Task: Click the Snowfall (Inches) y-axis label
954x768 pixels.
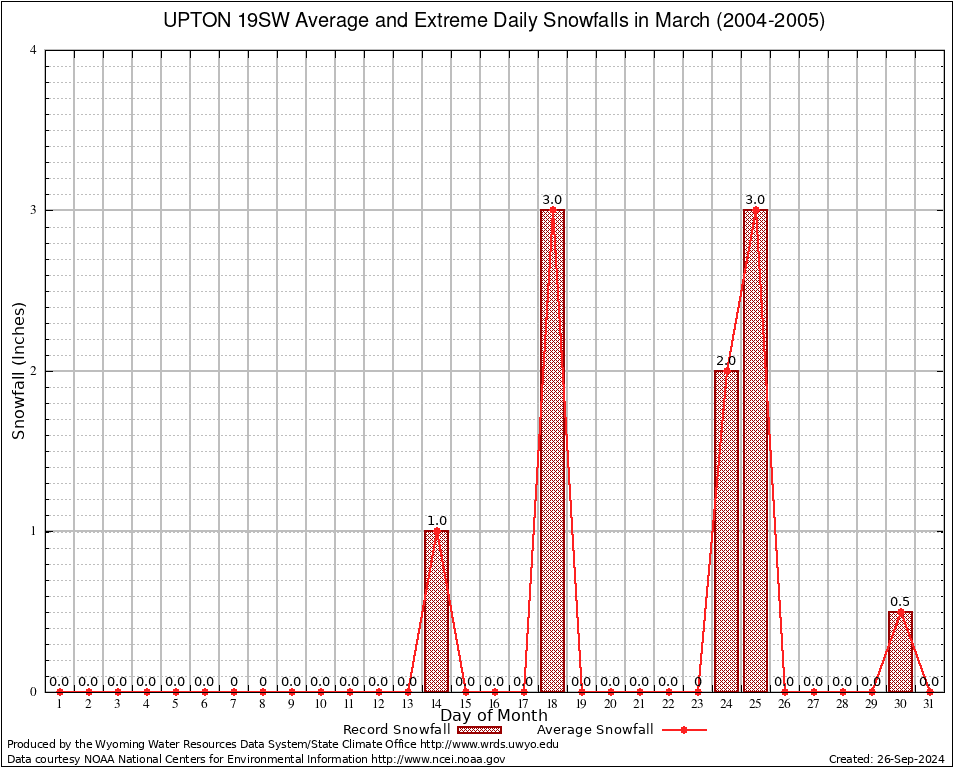Action: [18, 370]
